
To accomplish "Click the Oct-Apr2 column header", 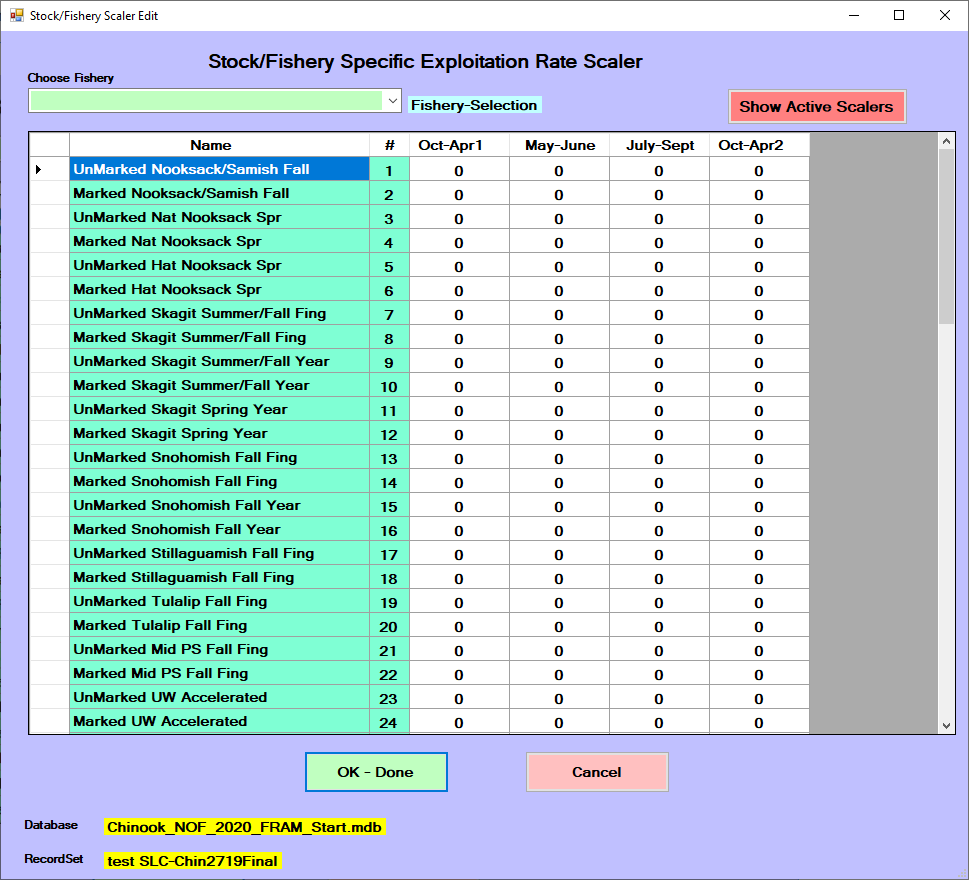I will [760, 145].
